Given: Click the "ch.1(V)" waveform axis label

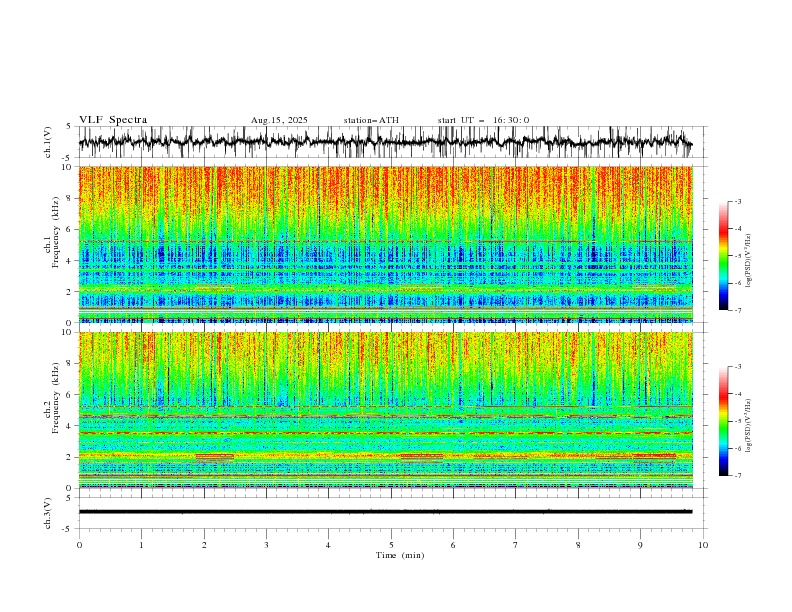Looking at the screenshot, I should 48,142.
